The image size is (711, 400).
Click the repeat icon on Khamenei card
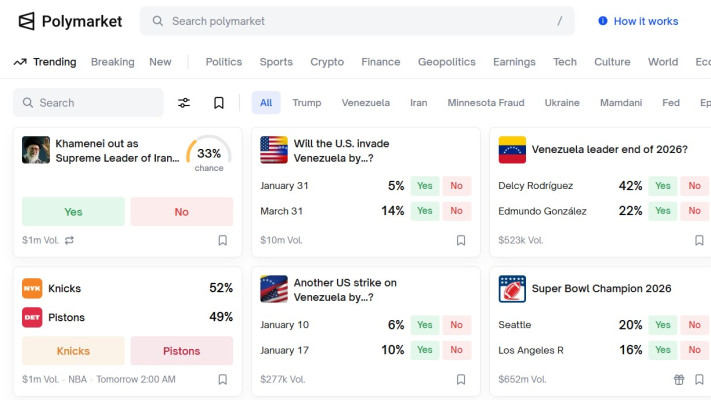pos(69,240)
